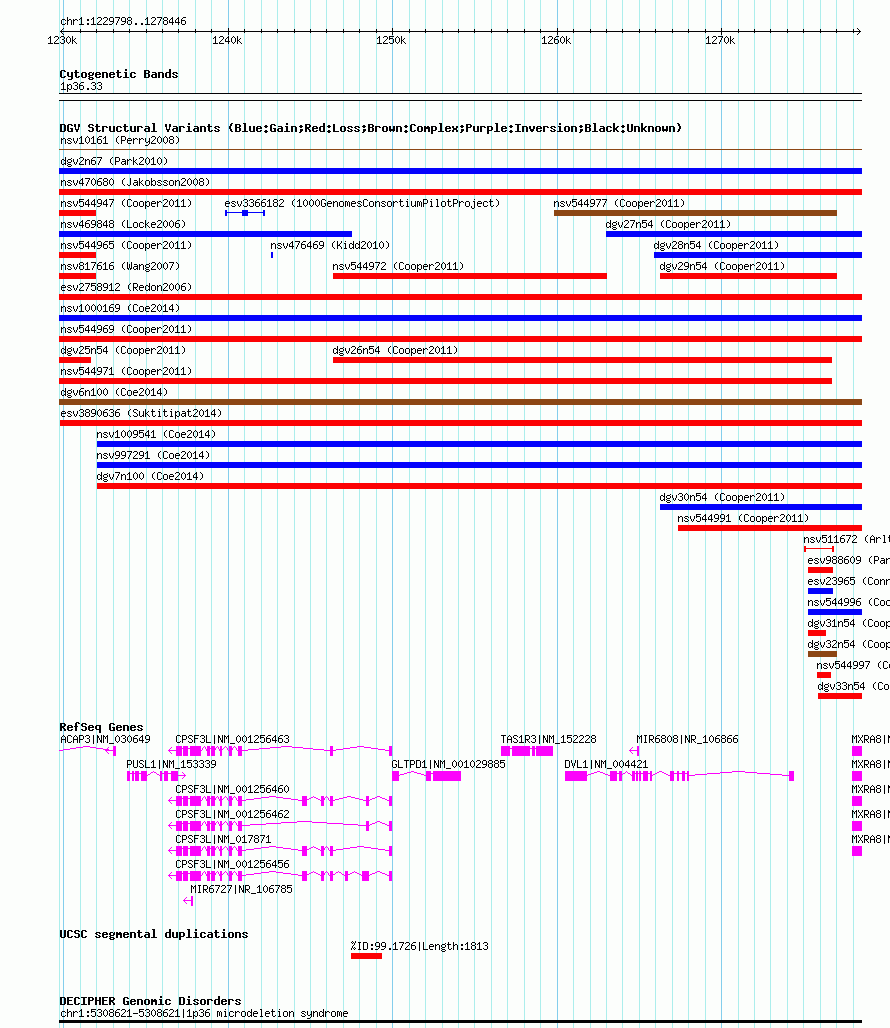Select the nsv544969 (Cooper2011) label
Viewport: 890px width, 1028px height.
126,329
